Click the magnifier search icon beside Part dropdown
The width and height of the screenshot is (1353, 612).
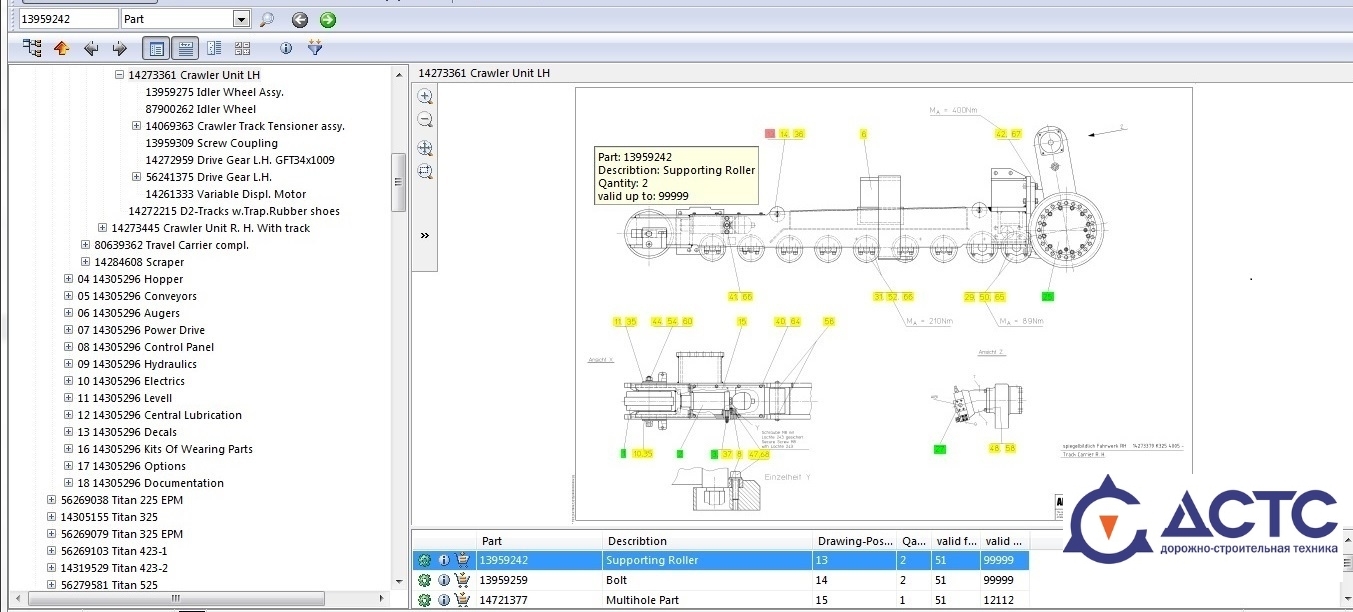[x=266, y=19]
